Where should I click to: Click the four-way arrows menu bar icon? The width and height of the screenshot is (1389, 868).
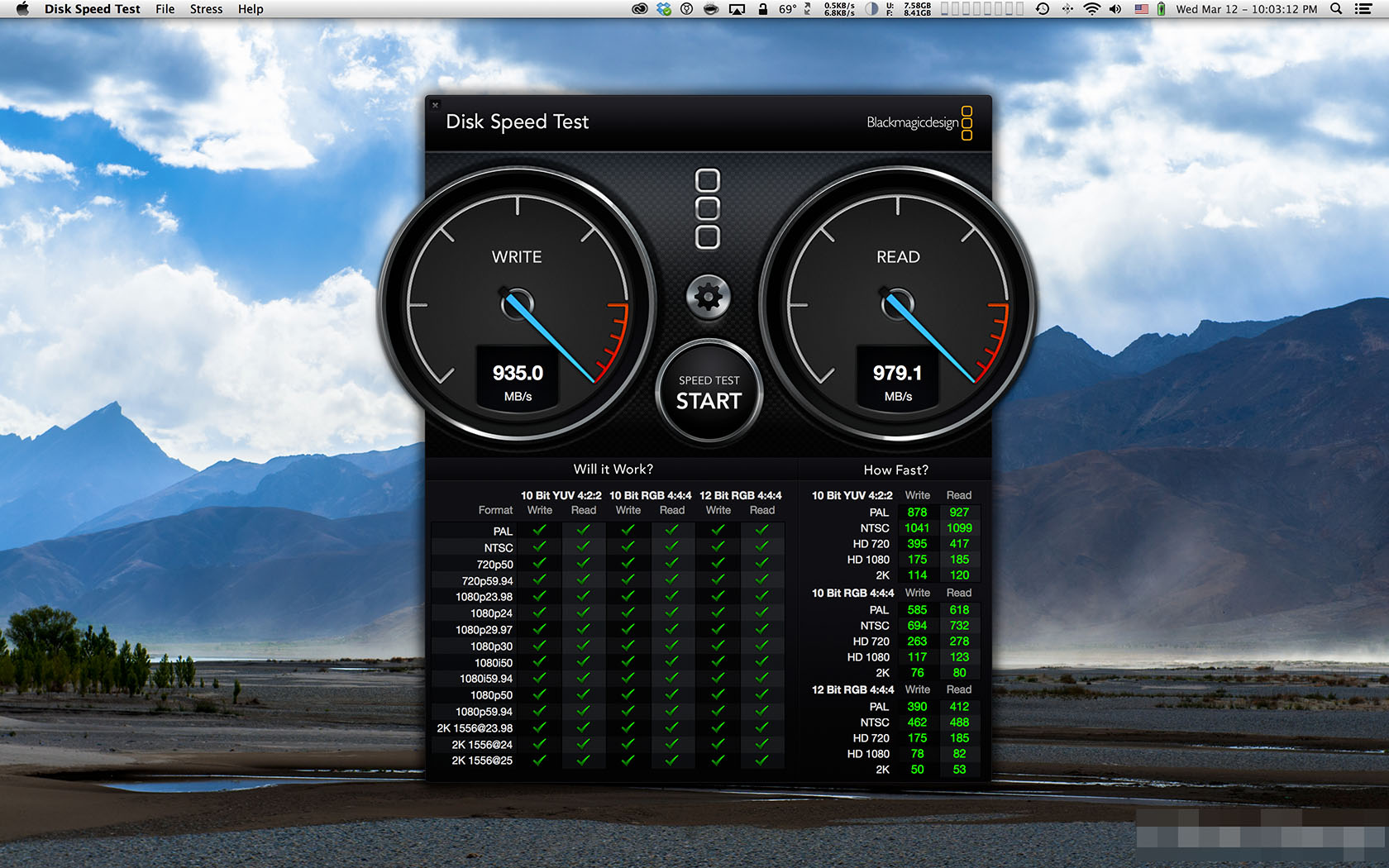(1067, 9)
